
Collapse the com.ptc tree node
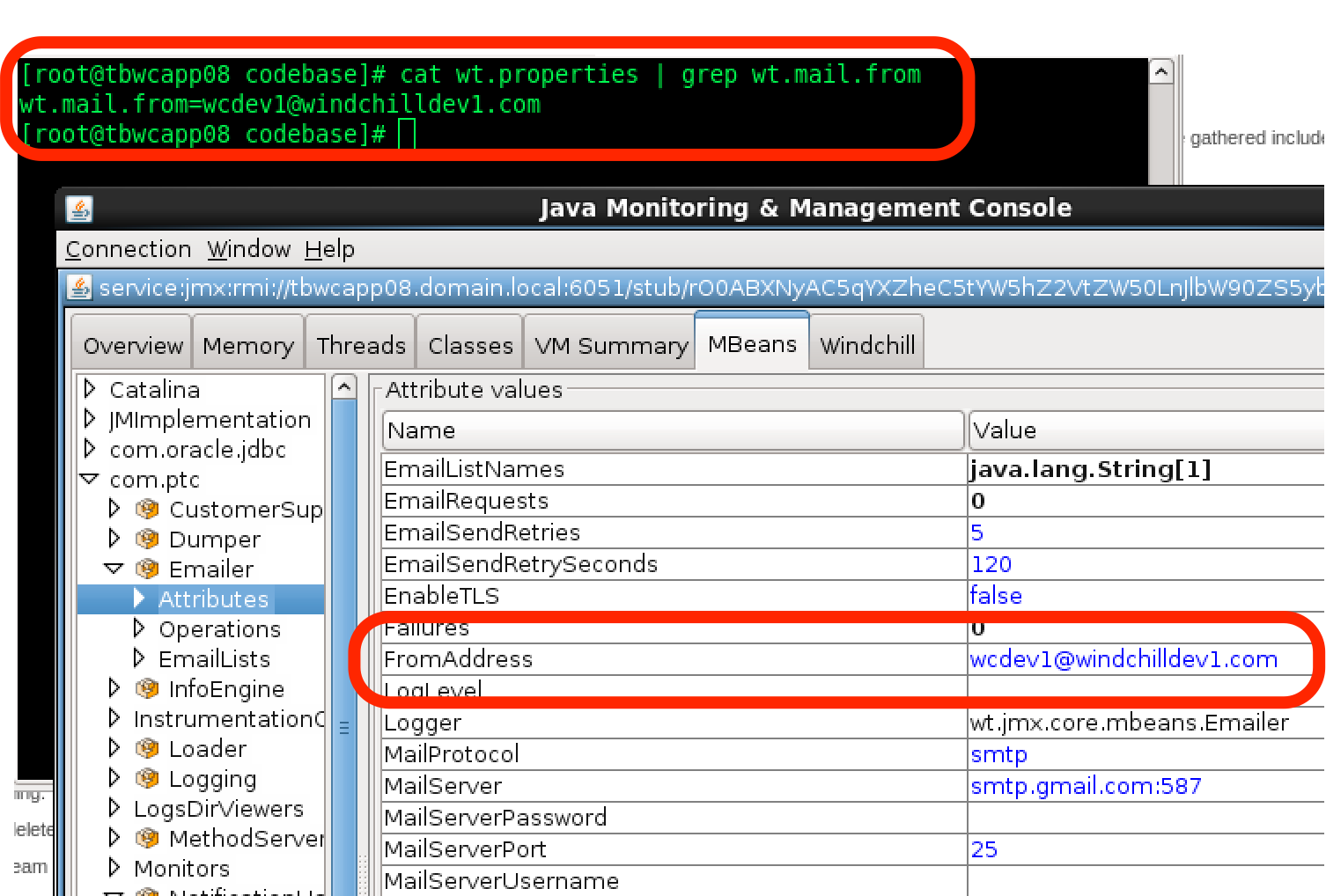90,480
